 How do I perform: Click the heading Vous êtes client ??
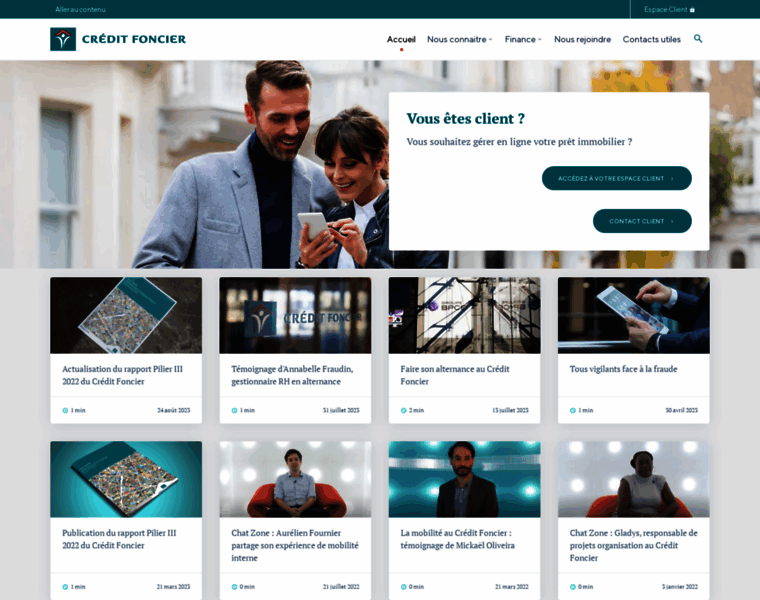point(465,119)
